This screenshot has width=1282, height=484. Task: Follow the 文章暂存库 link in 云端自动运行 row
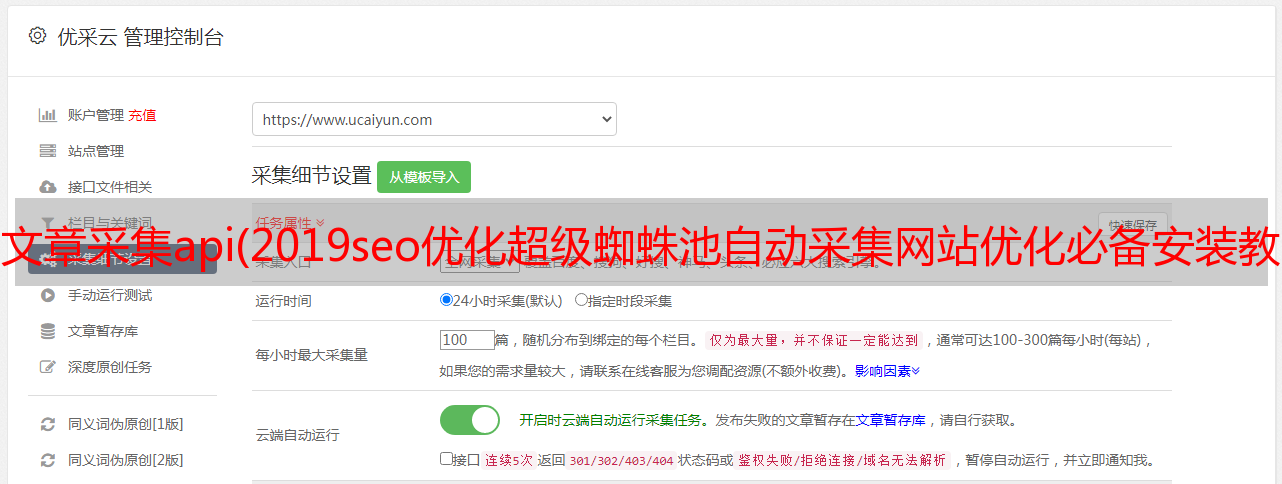[x=891, y=420]
